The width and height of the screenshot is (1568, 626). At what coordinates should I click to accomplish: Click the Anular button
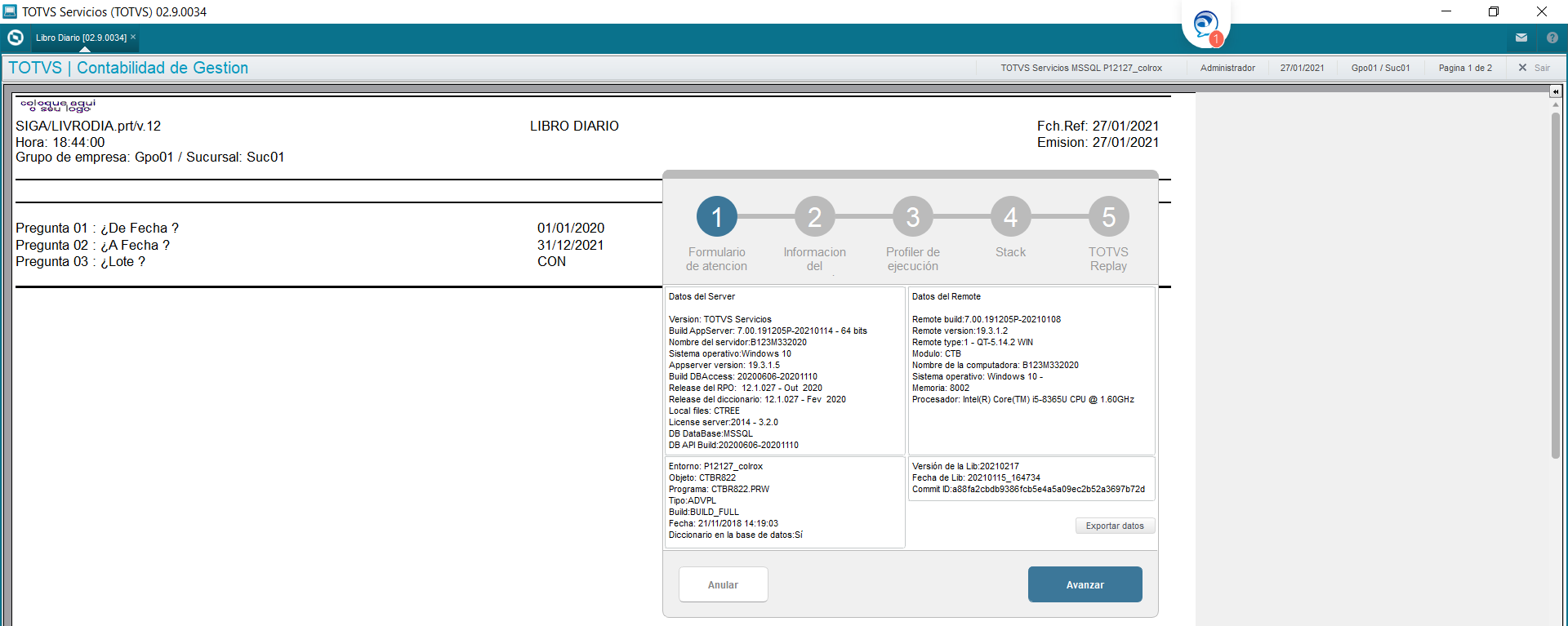coord(723,584)
